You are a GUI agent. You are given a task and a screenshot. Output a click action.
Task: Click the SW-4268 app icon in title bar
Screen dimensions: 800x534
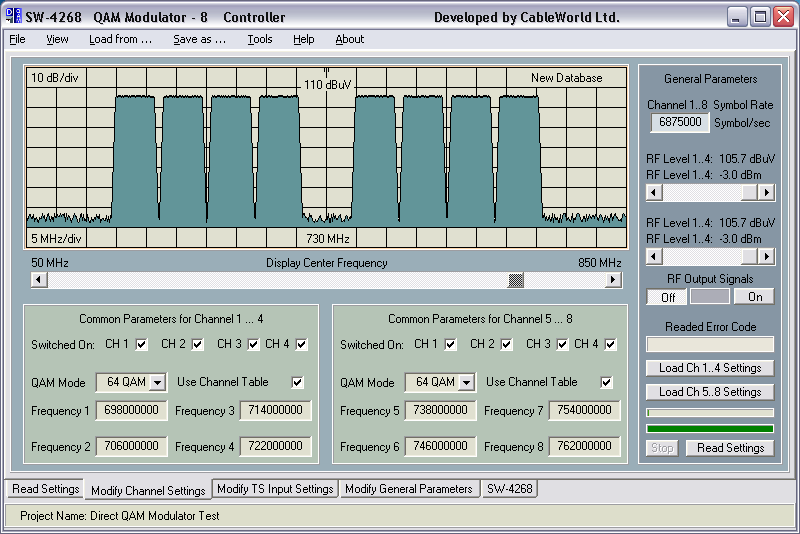tap(14, 16)
